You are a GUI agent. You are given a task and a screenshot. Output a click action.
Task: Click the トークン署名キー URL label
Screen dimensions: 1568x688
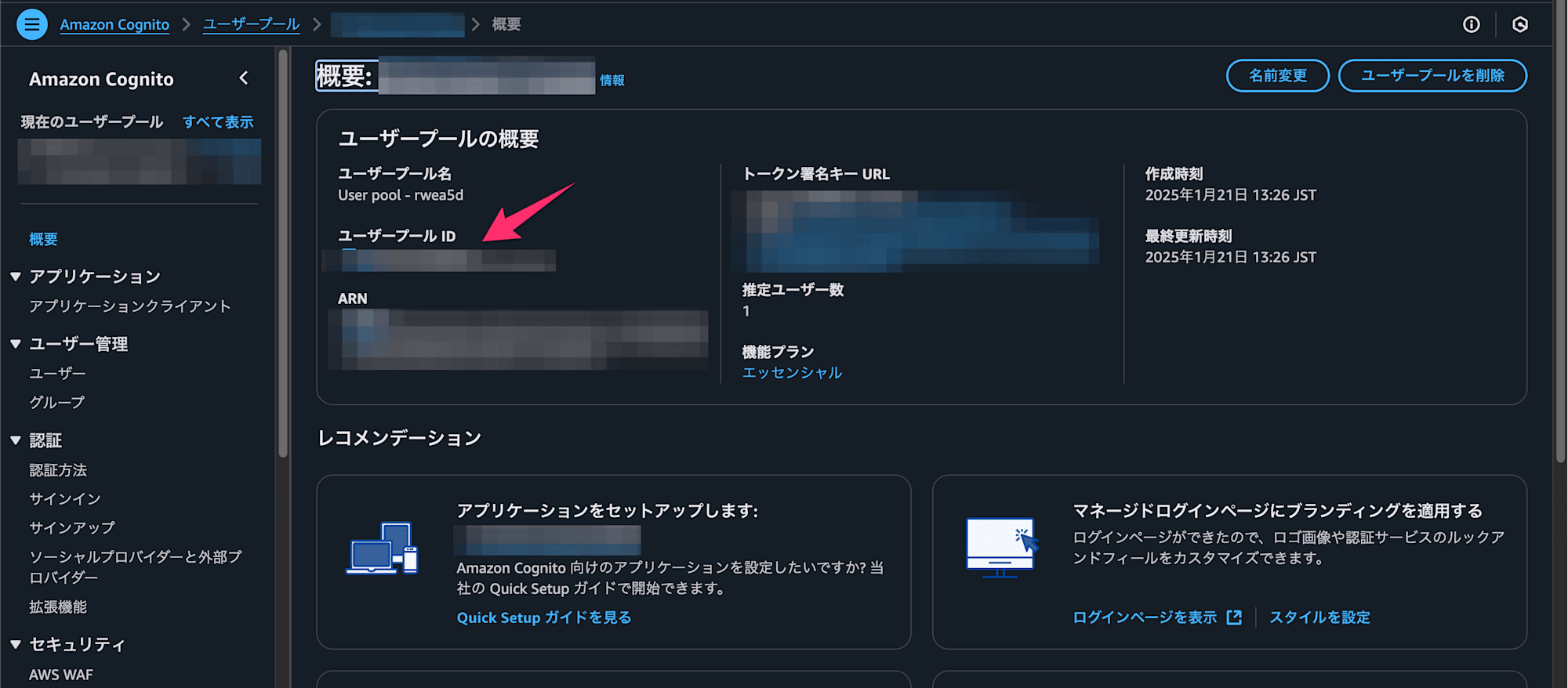coord(816,174)
